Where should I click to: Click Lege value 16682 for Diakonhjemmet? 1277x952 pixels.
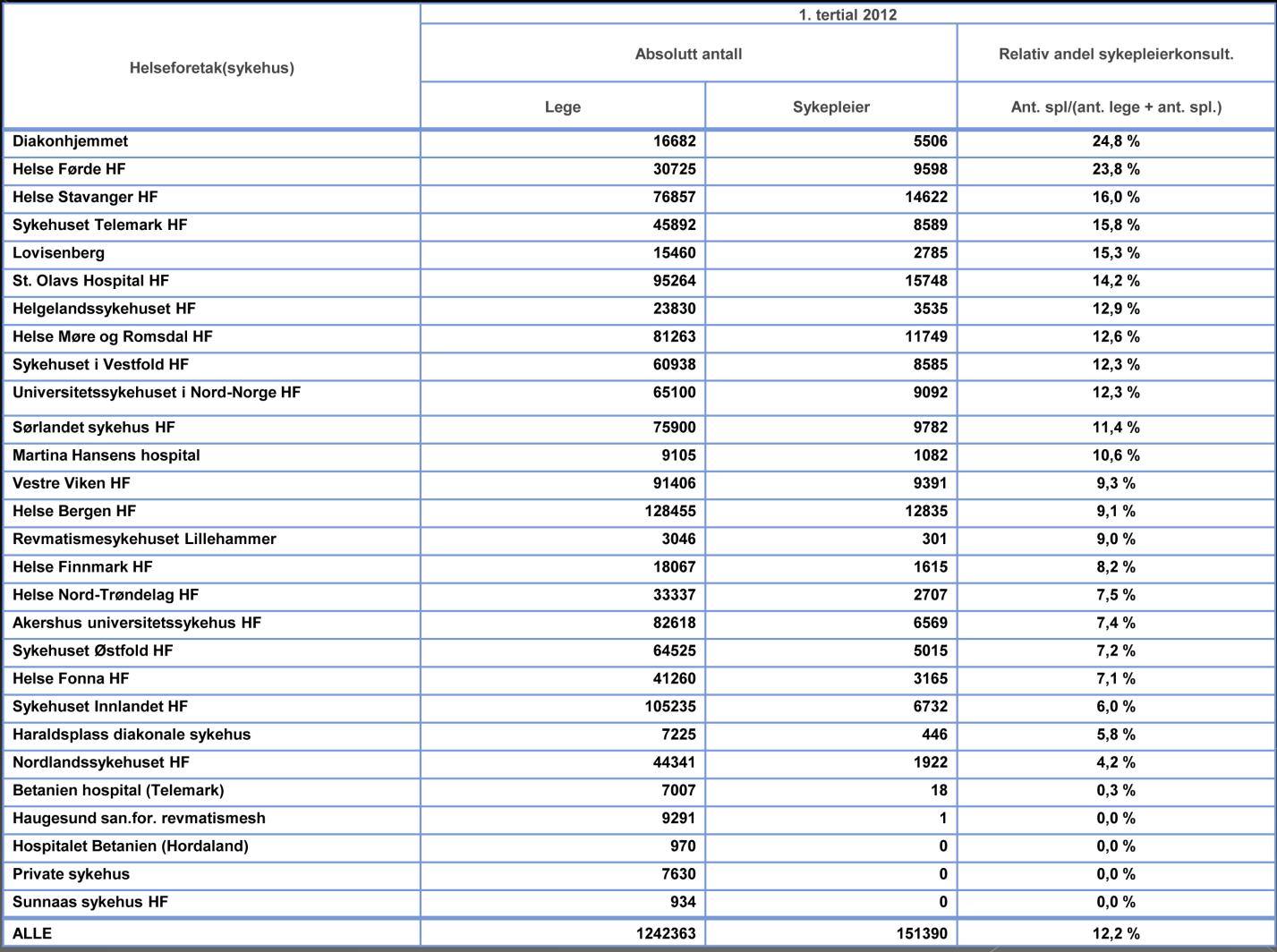pos(675,141)
